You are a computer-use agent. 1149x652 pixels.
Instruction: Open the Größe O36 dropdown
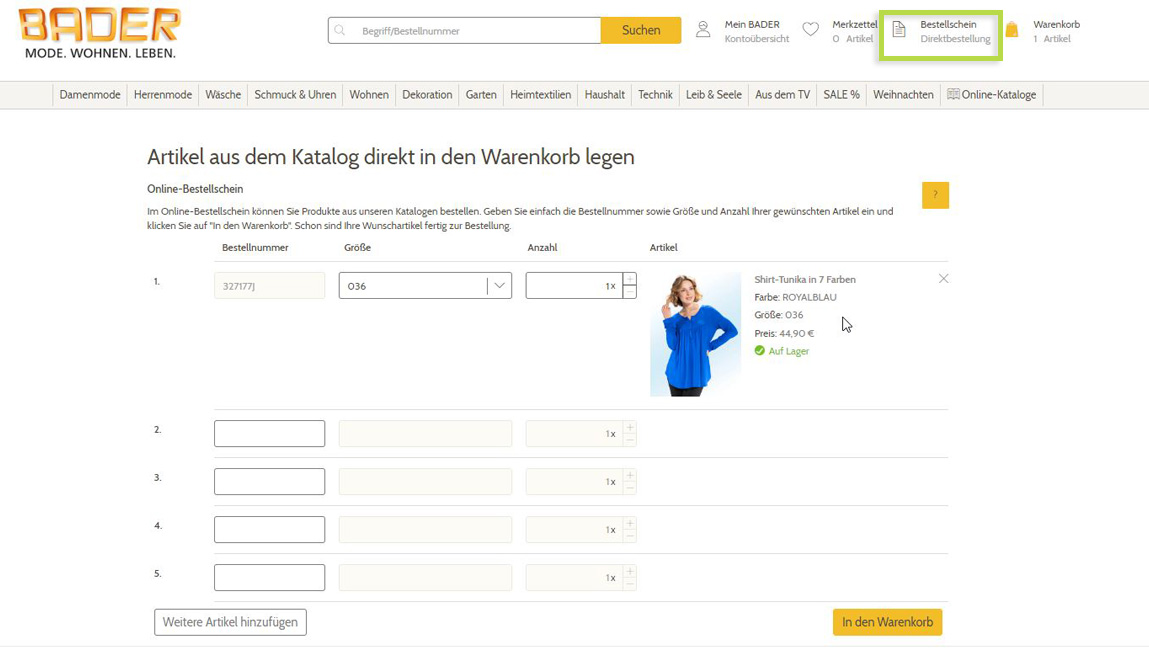499,286
